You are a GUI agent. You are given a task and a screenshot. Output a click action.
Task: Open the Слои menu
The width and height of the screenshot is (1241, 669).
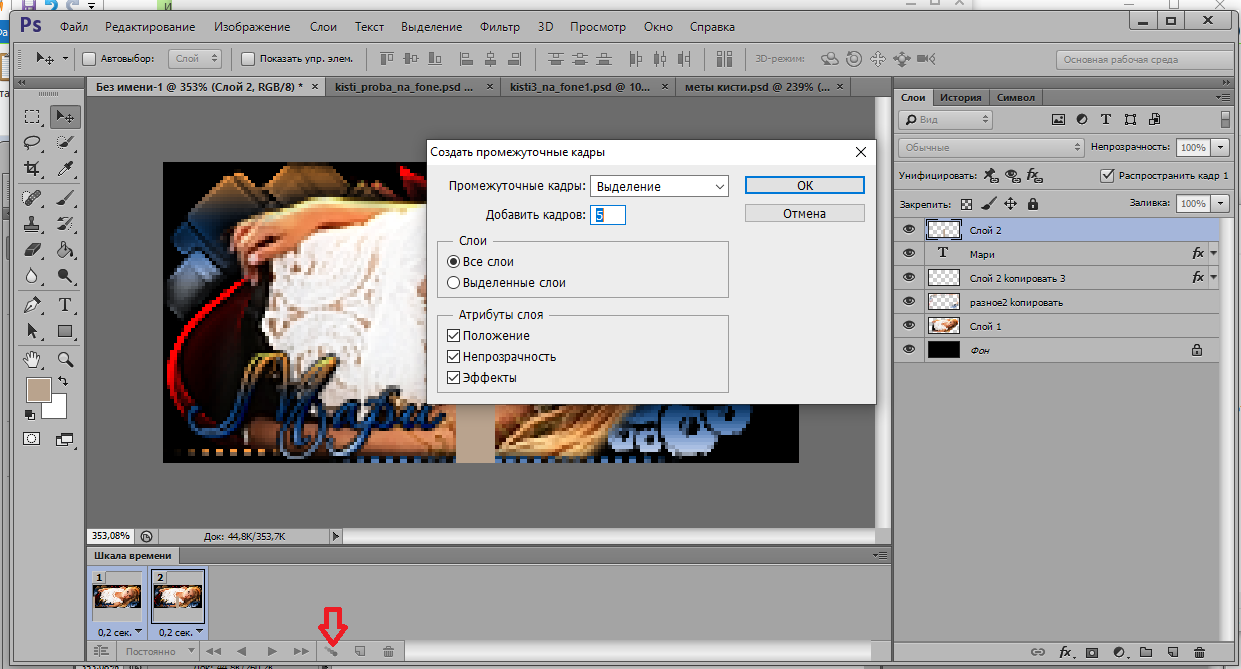click(323, 27)
